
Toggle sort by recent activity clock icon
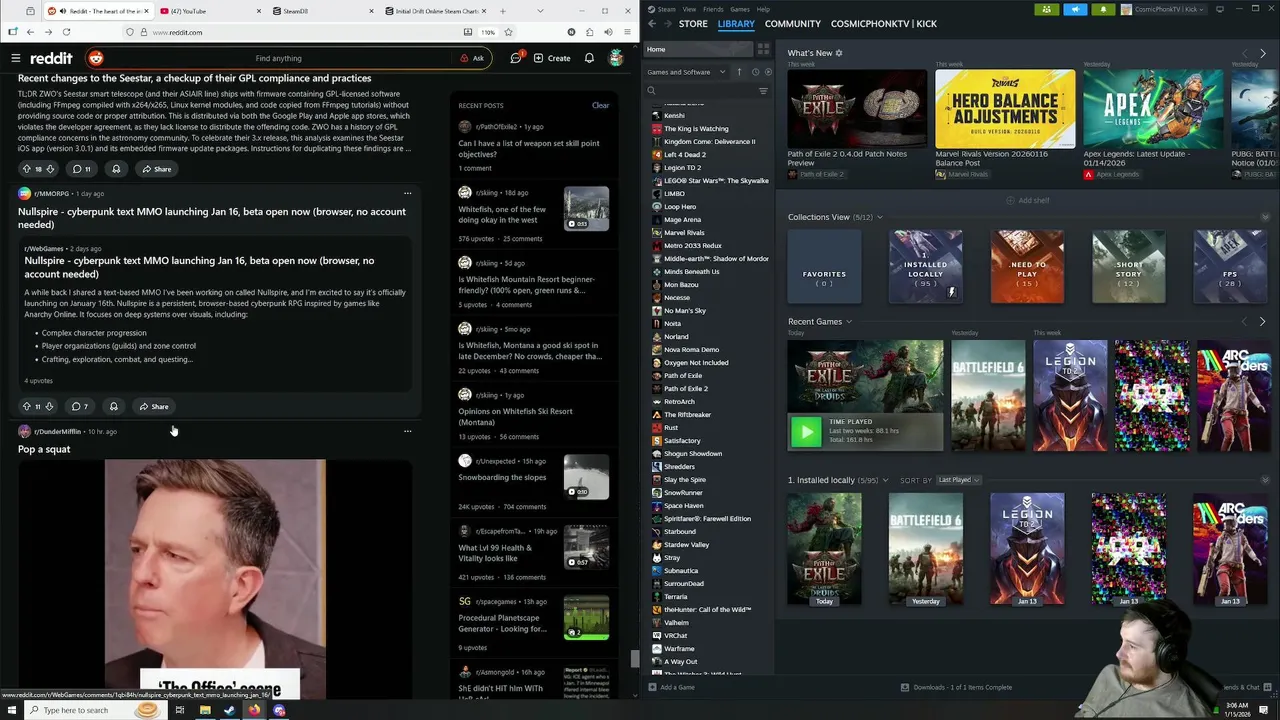coord(755,72)
